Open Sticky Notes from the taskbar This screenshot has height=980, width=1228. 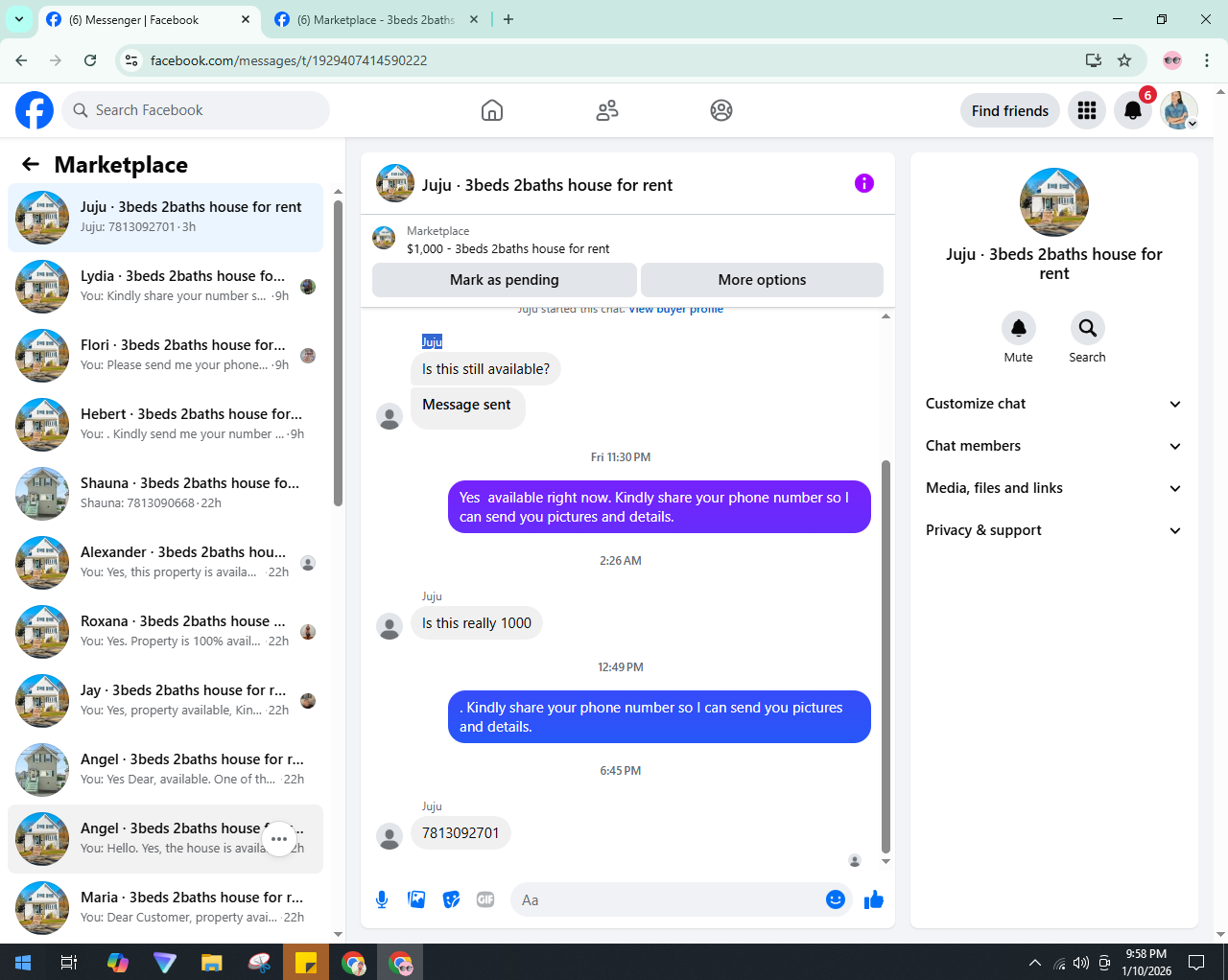(306, 962)
